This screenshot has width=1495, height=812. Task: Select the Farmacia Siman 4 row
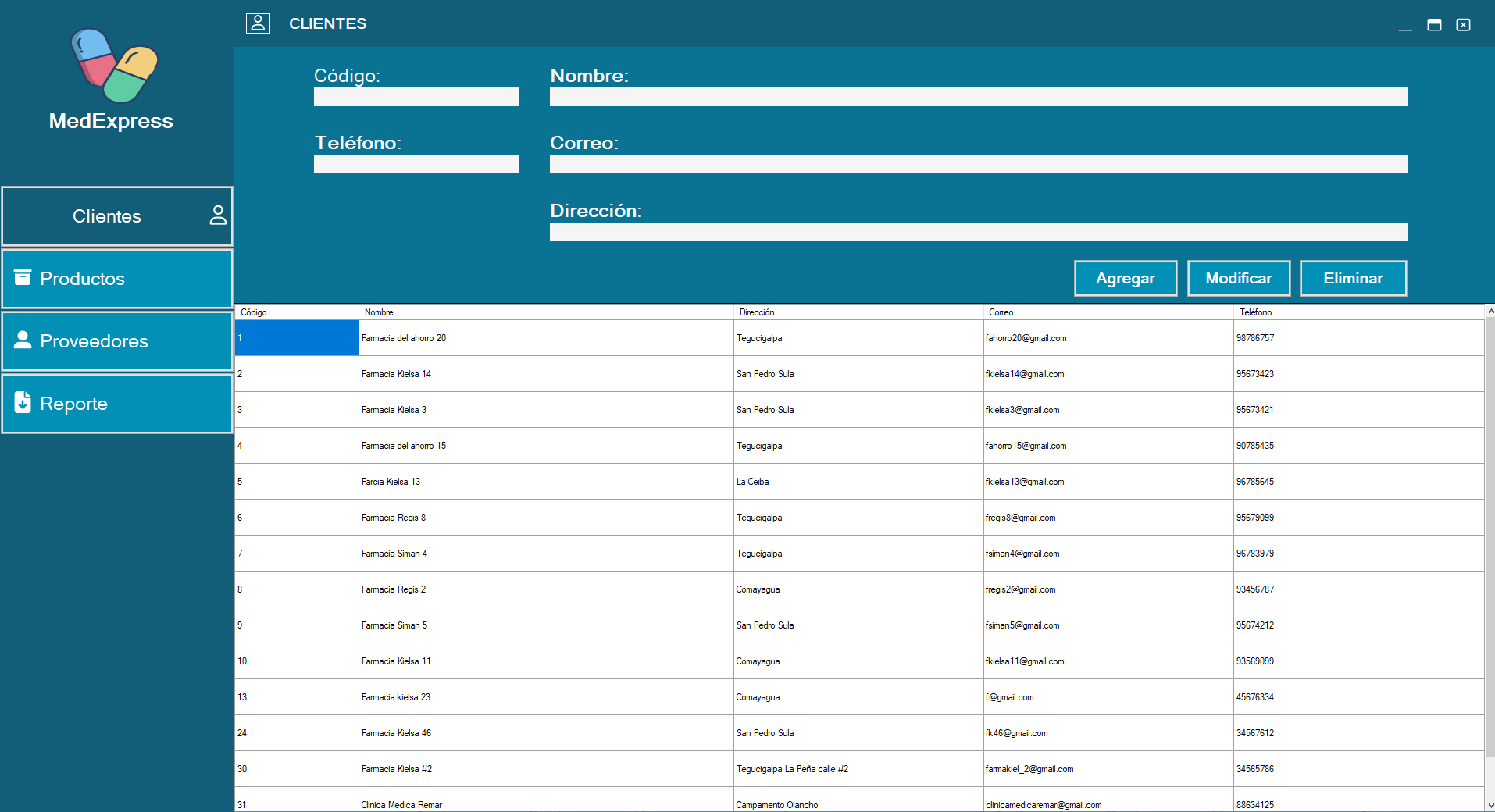click(547, 554)
